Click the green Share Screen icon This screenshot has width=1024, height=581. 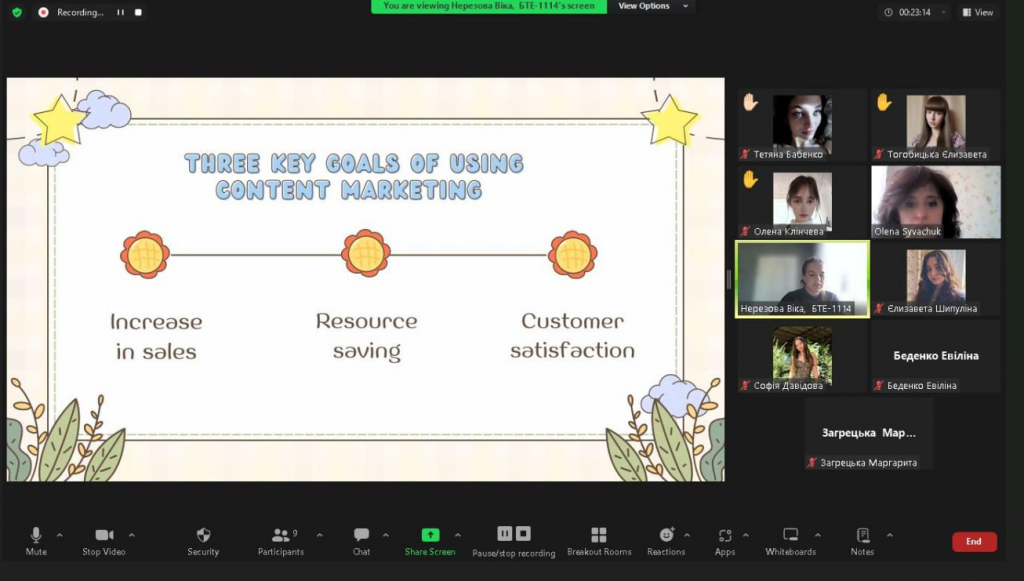430,535
